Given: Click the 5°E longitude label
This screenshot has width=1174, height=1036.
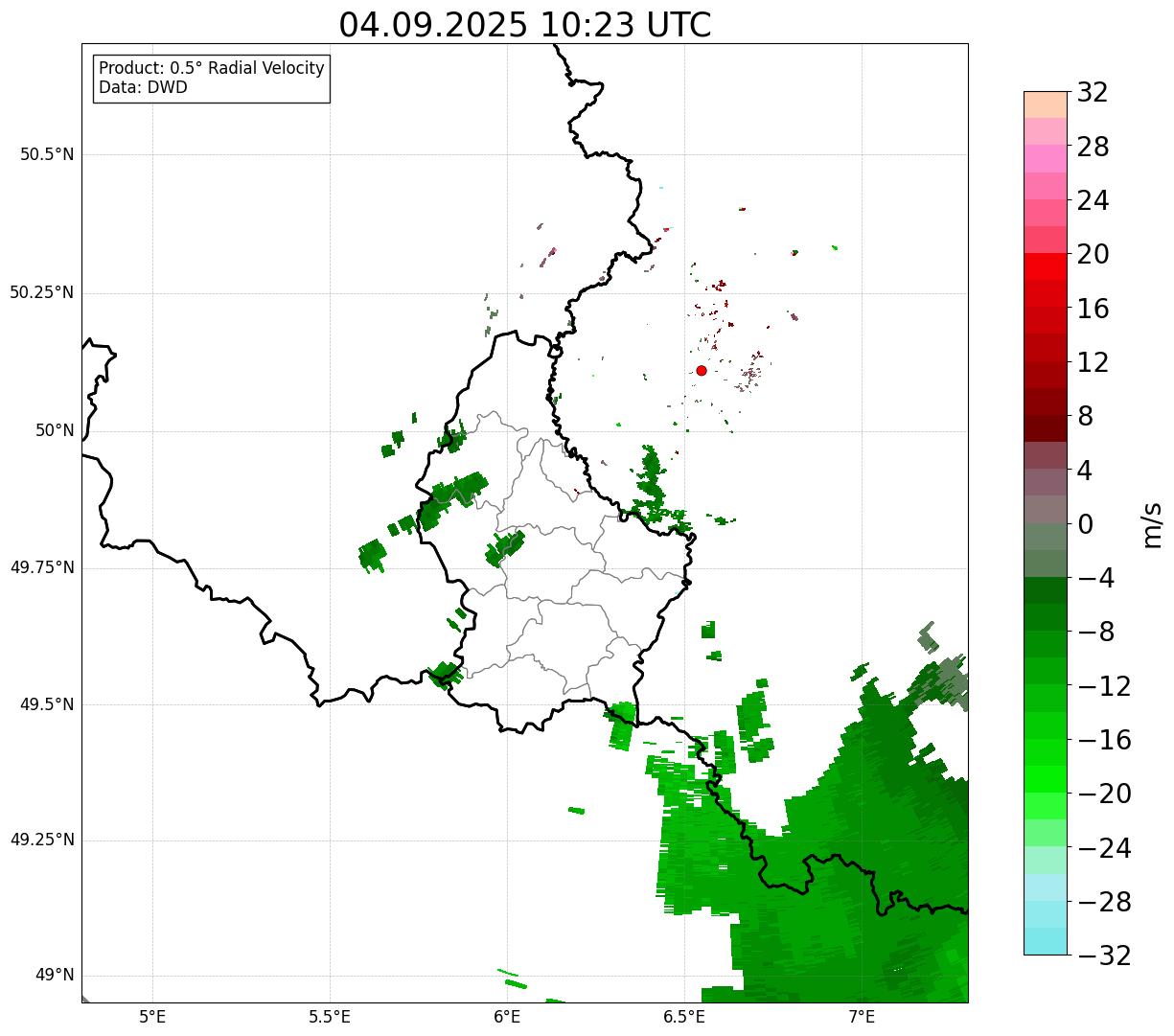Looking at the screenshot, I should click(153, 1017).
